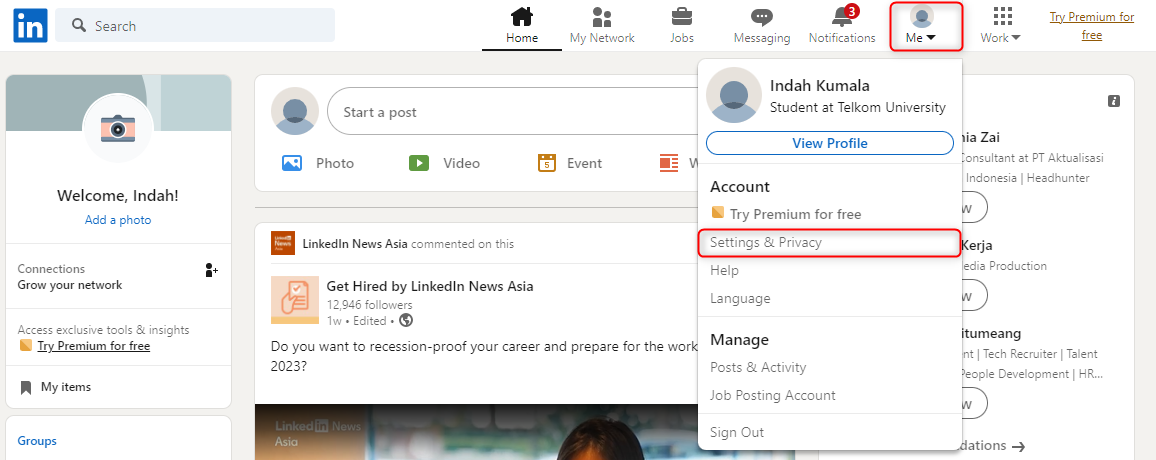Image resolution: width=1156 pixels, height=460 pixels.
Task: Open Posts & Activity
Action: (758, 367)
